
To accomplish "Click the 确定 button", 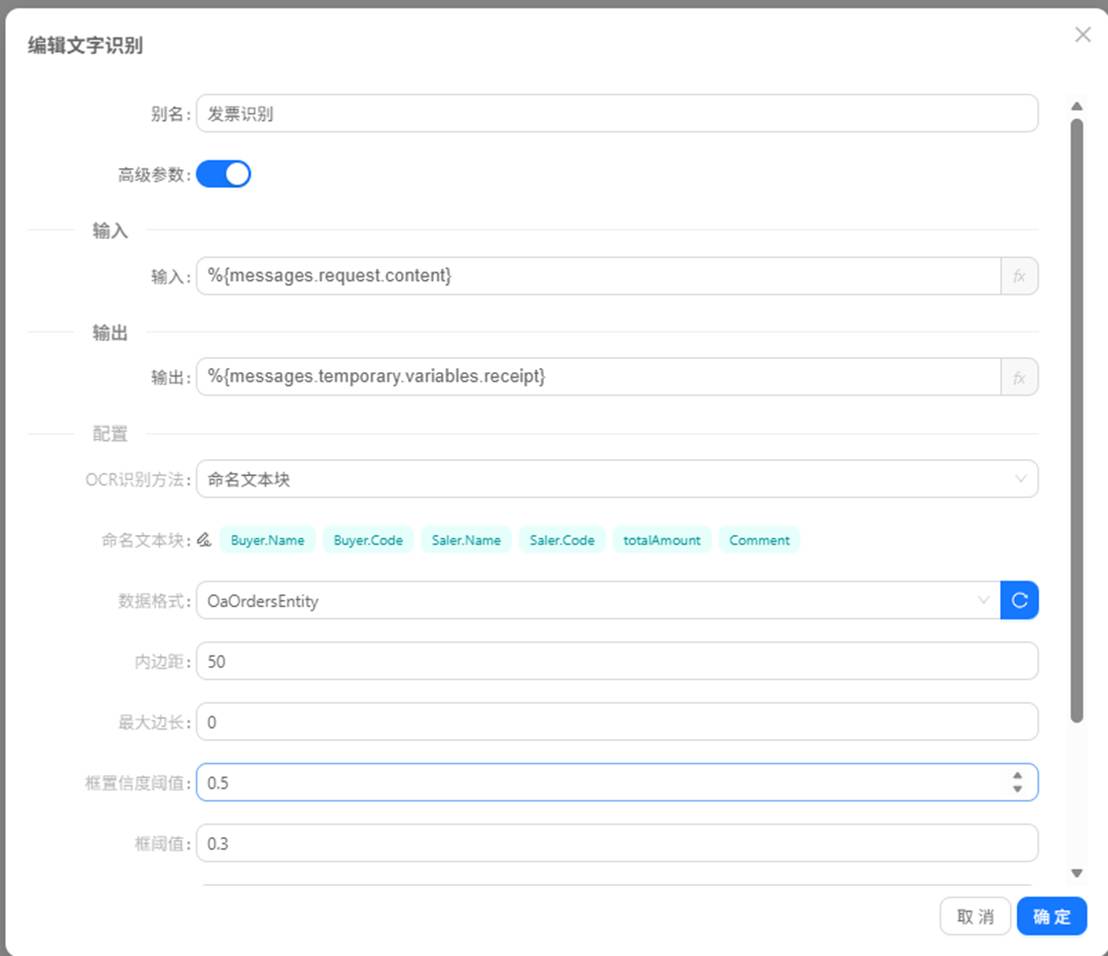I will pos(1051,916).
